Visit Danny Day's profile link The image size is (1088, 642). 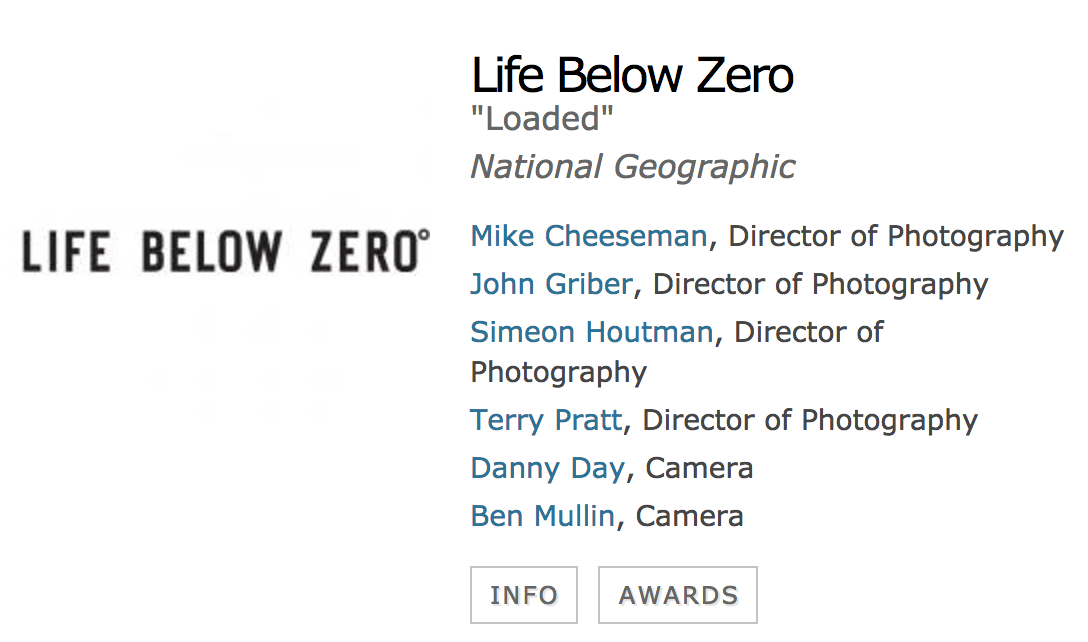[548, 468]
